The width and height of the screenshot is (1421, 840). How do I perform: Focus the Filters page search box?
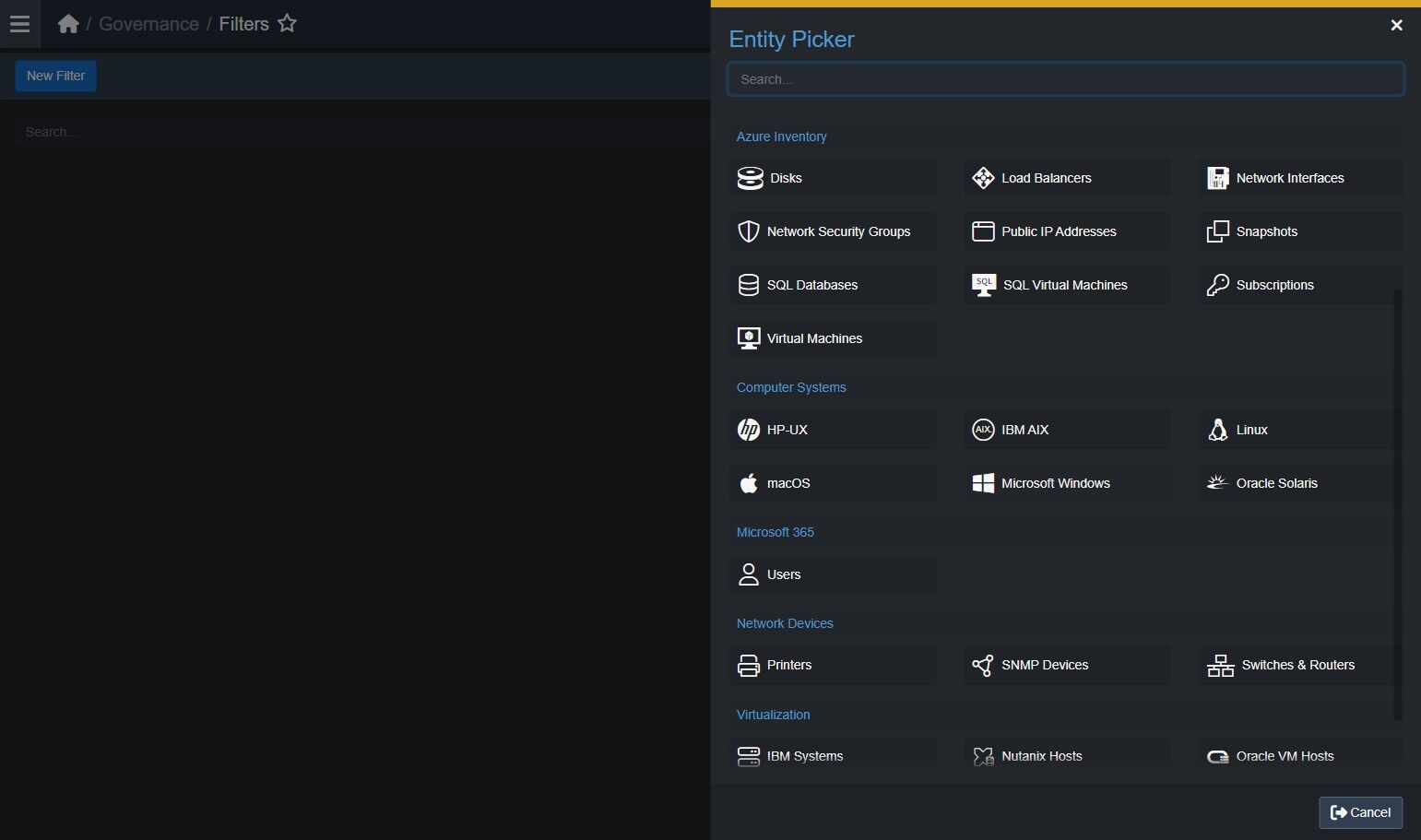point(361,132)
